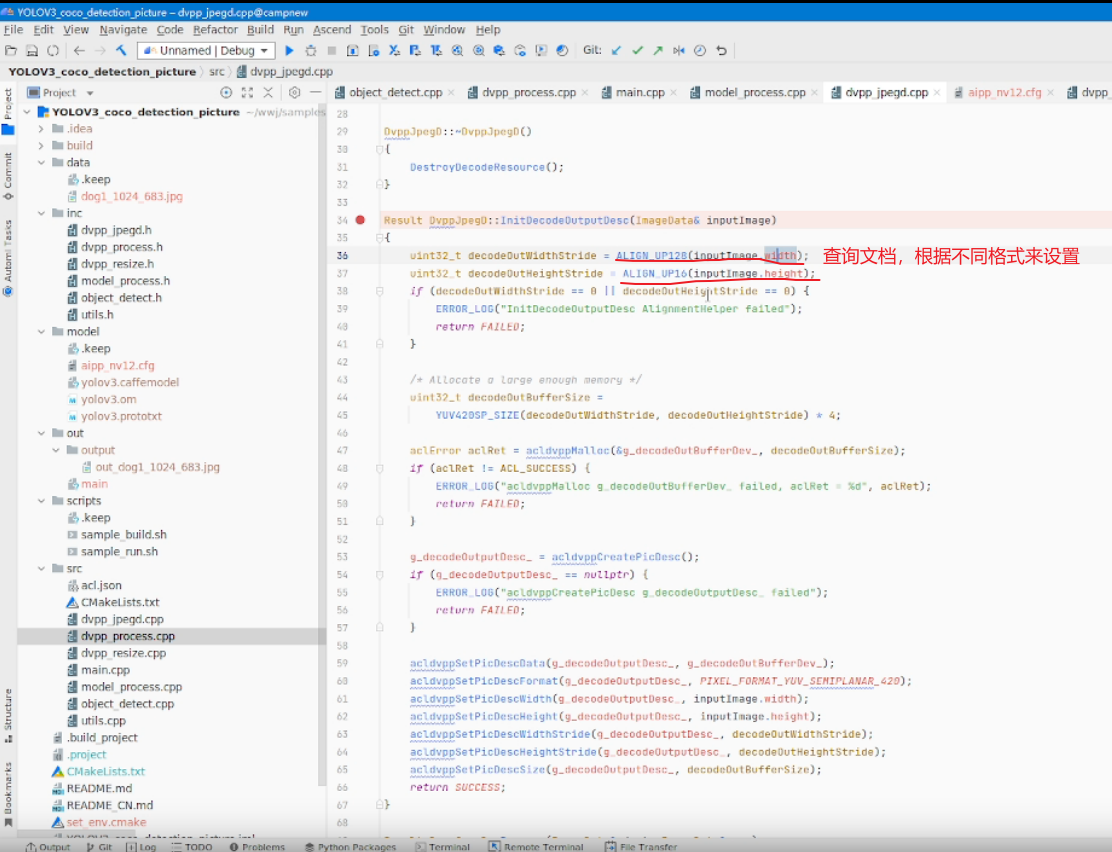Viewport: 1112px width, 852px height.
Task: Select README_CN.md in project tree
Action: click(109, 805)
